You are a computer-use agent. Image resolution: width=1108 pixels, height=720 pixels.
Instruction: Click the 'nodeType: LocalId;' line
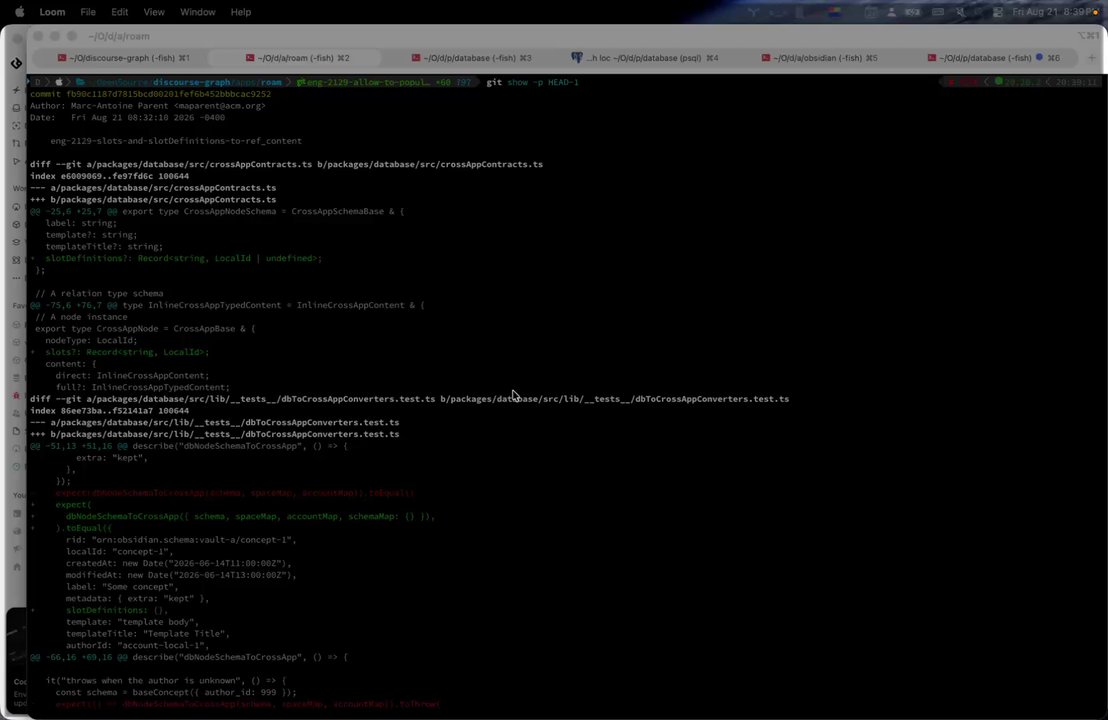pos(91,340)
